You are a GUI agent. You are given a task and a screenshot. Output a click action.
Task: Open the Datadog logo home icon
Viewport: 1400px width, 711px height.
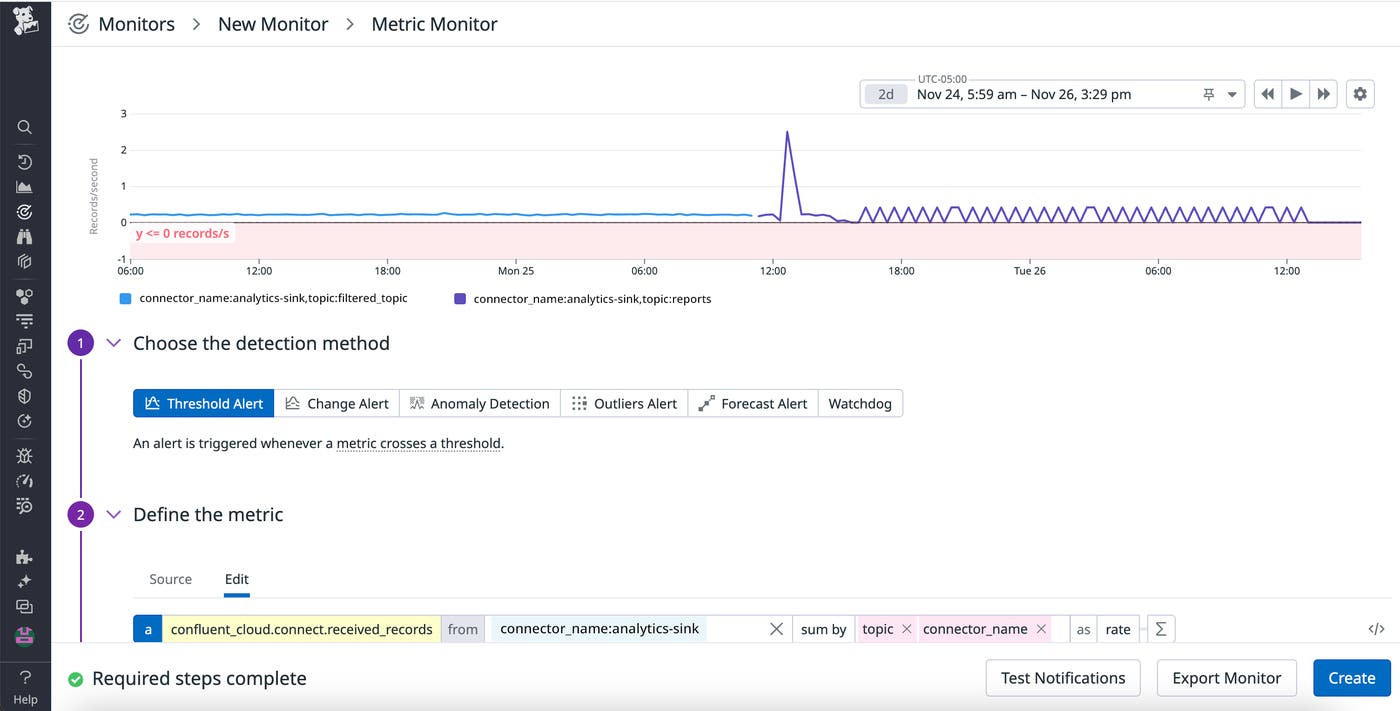click(25, 21)
